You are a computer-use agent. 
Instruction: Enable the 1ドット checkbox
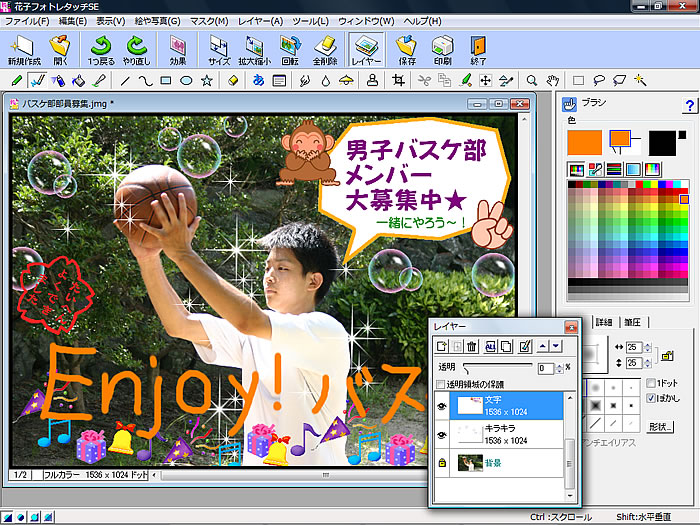[651, 383]
